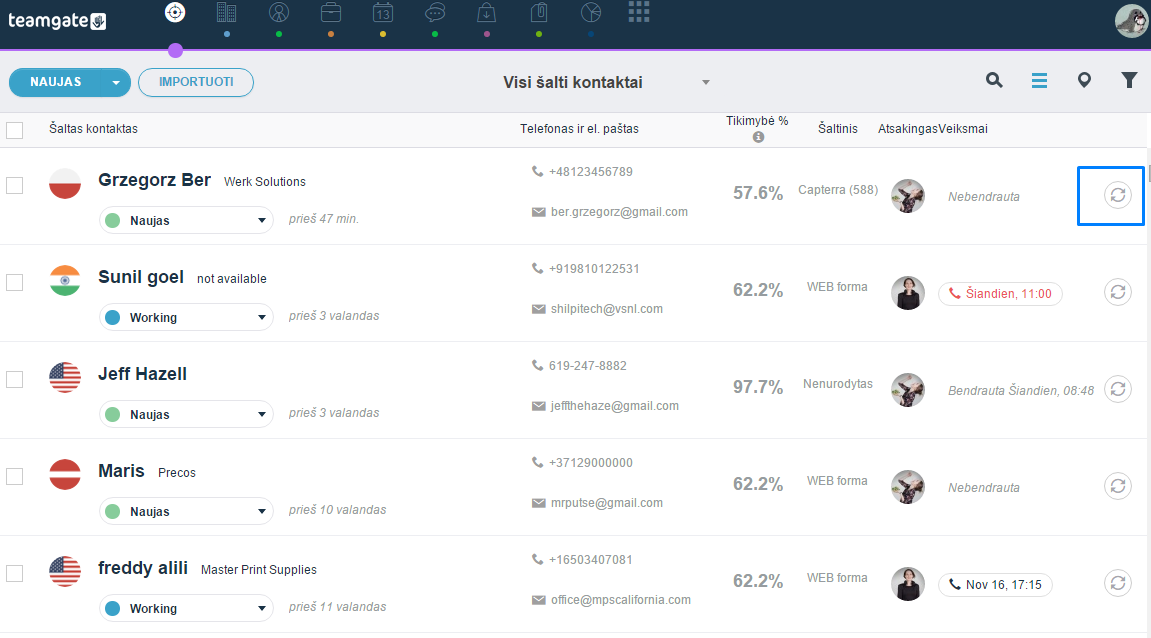Open Jeff Hazell's Naujas status dropdown
Image resolution: width=1151 pixels, height=638 pixels.
pos(186,414)
